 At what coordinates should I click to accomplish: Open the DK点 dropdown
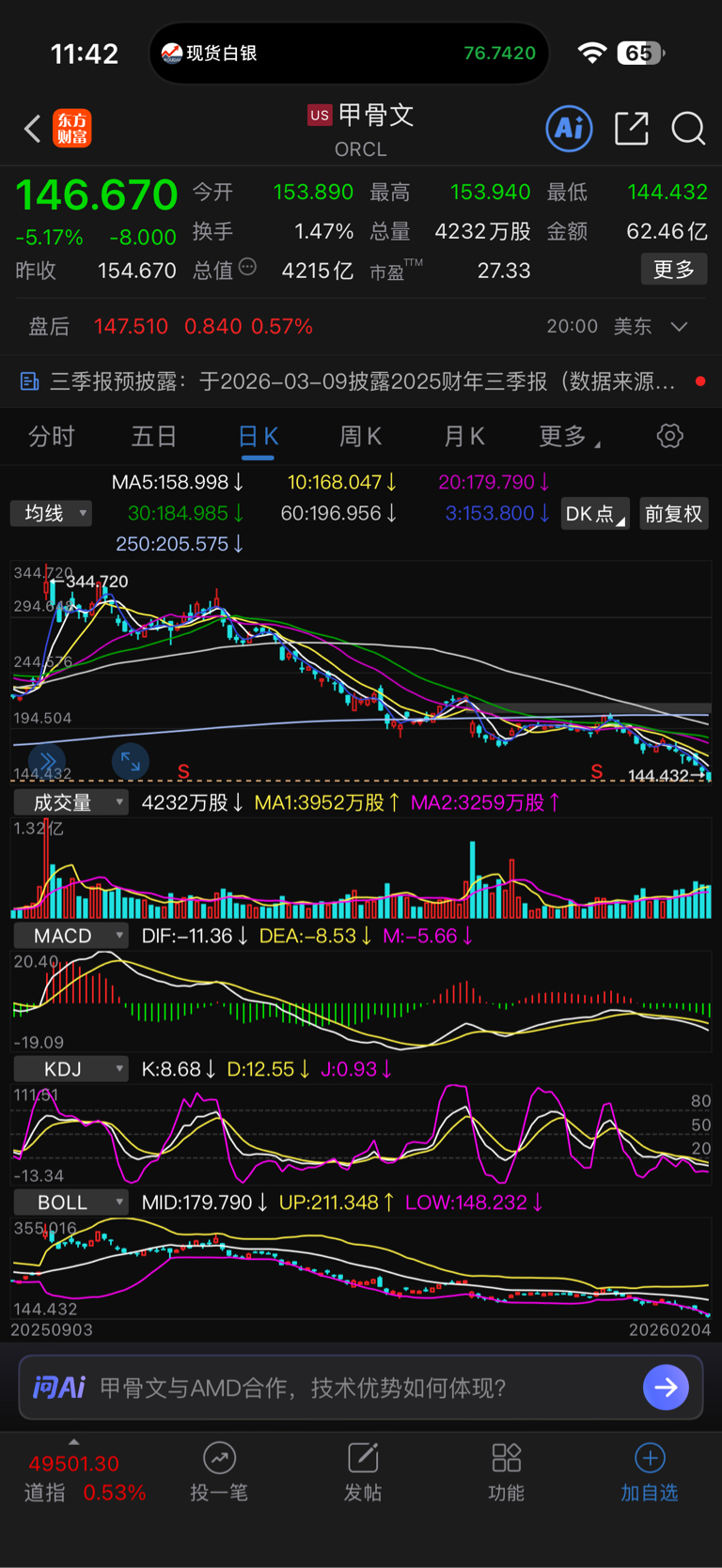point(595,514)
